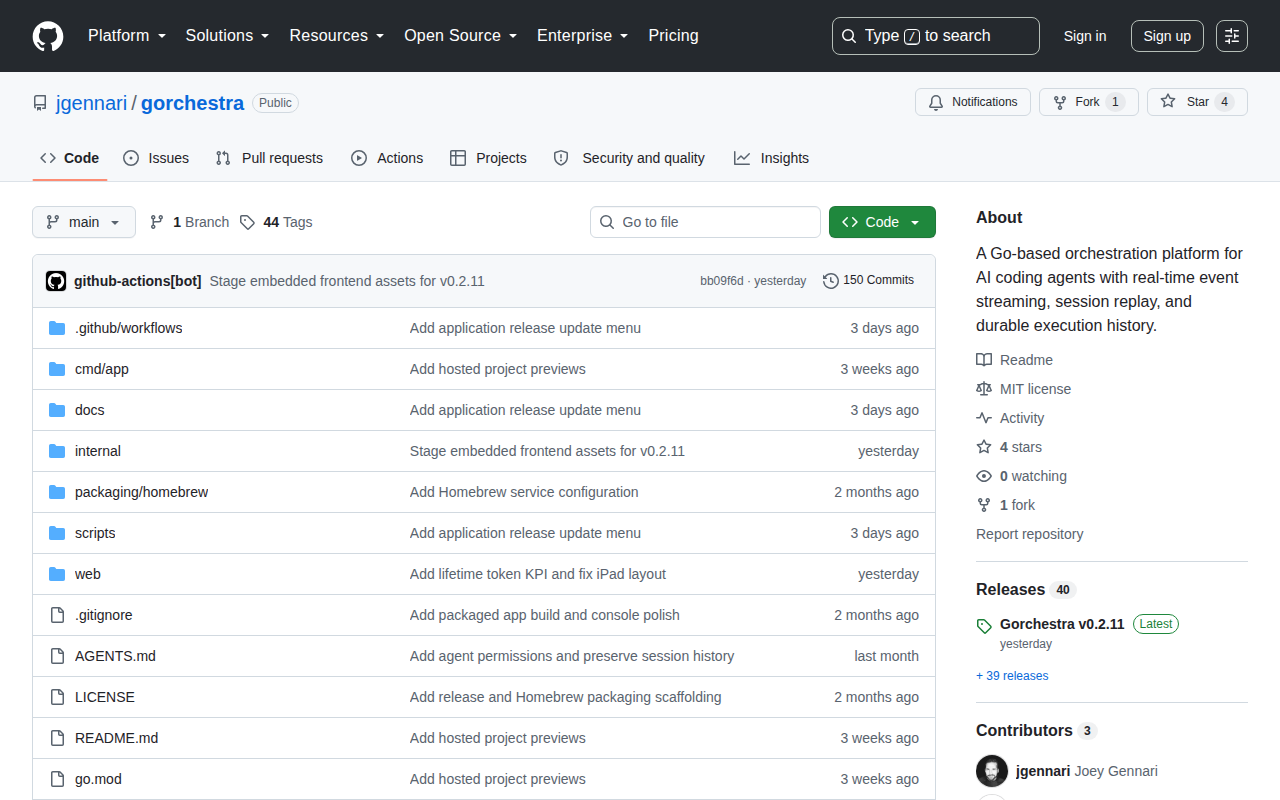Image resolution: width=1280 pixels, height=800 pixels.
Task: Open commit hash bb09f6d
Action: [x=722, y=281]
